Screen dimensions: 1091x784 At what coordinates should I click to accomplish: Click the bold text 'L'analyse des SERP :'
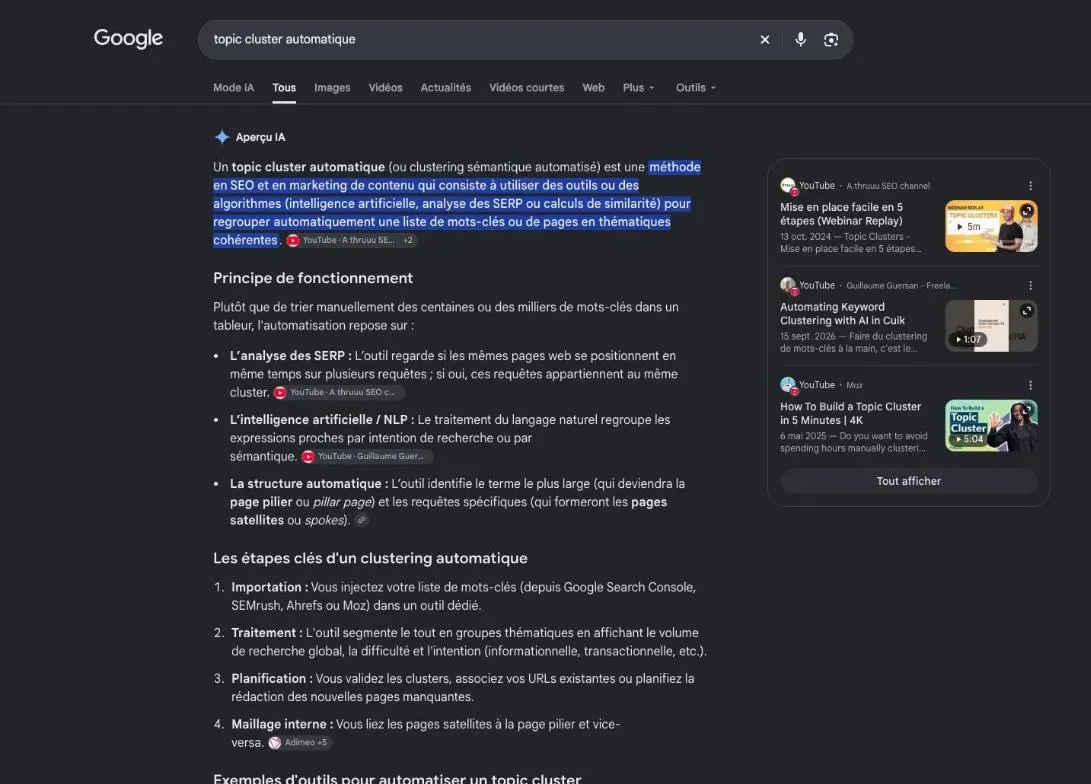(290, 355)
